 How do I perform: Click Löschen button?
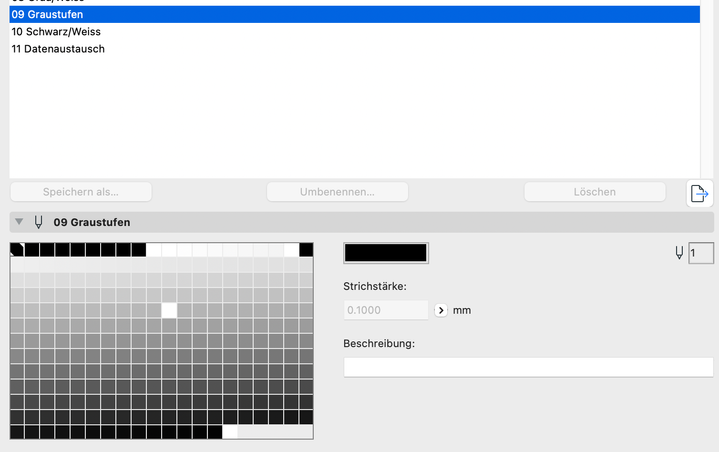595,192
